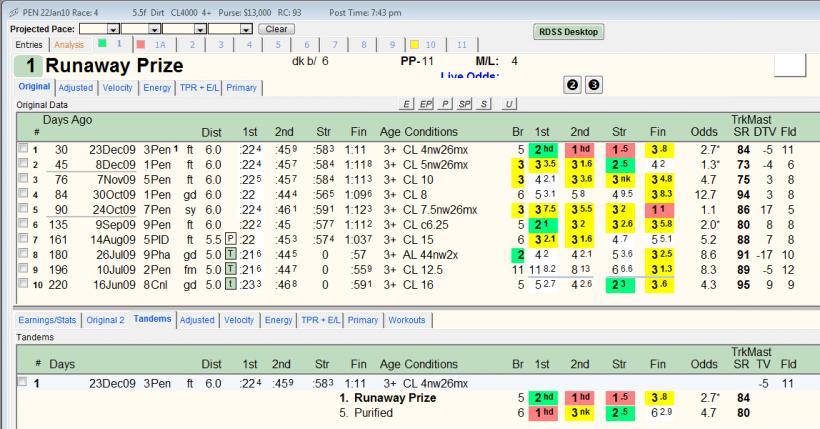Check the box for the 26Jul09 race line
The height and width of the screenshot is (429, 820).
23,254
